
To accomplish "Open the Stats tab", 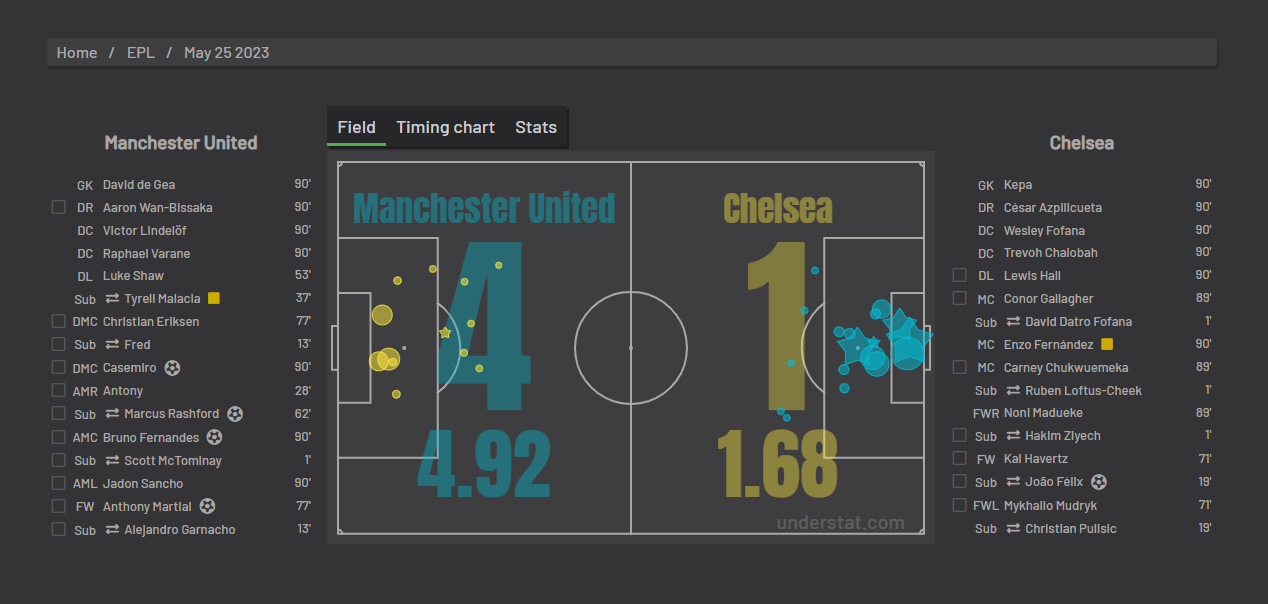I will click(x=536, y=127).
